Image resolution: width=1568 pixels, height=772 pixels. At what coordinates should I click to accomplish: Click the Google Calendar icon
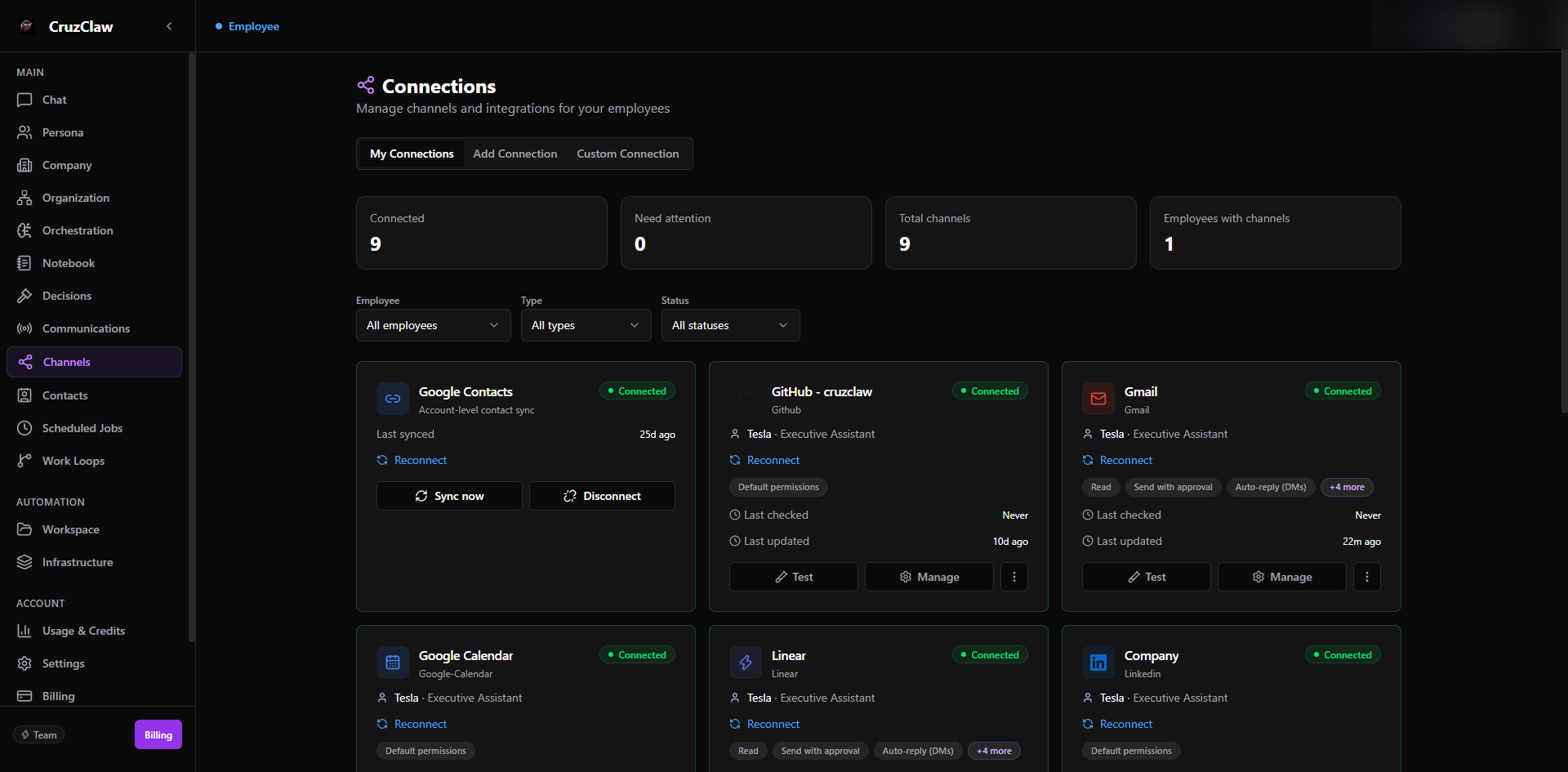point(393,663)
